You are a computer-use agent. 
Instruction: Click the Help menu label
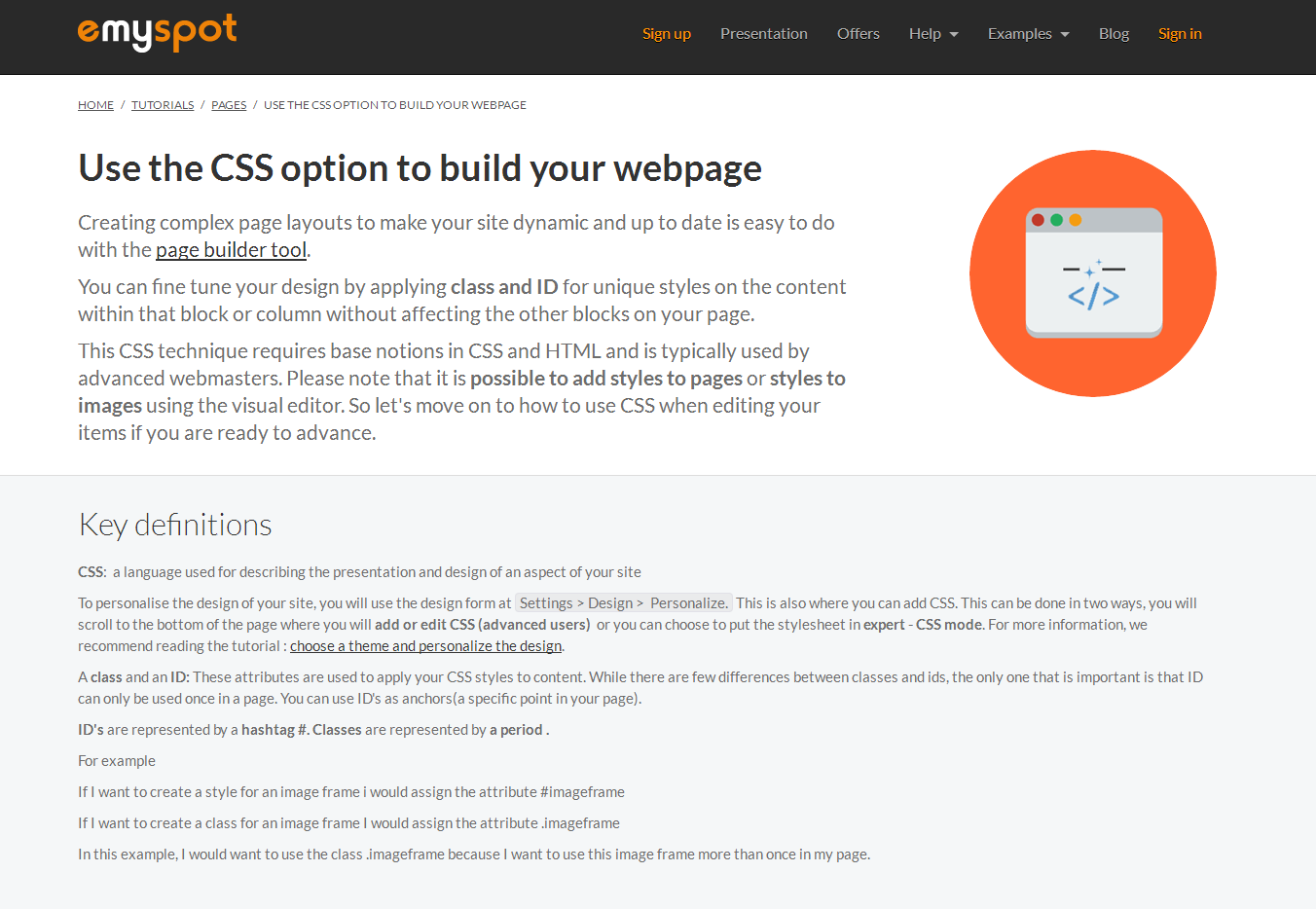pyautogui.click(x=925, y=33)
